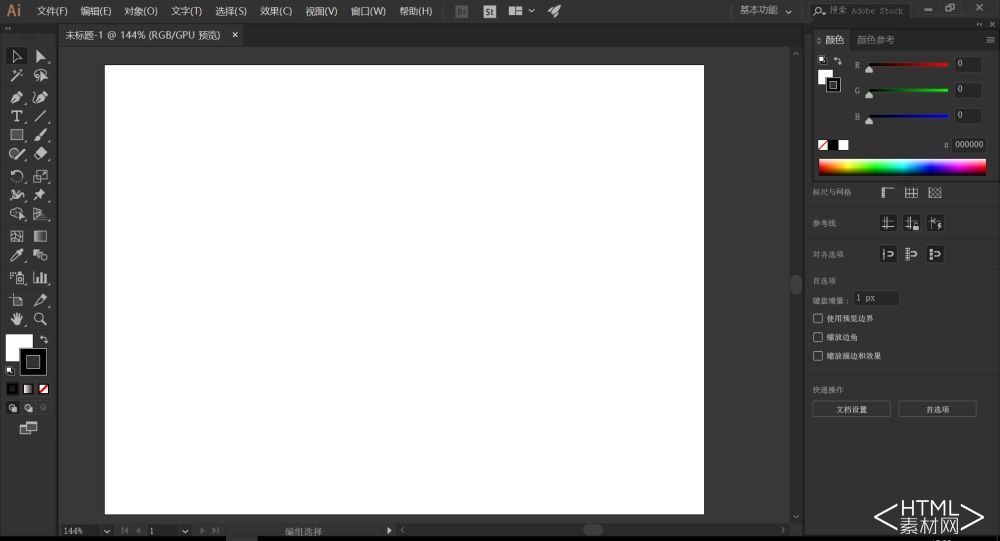
Task: Select the Direct Selection tool
Action: coord(40,57)
